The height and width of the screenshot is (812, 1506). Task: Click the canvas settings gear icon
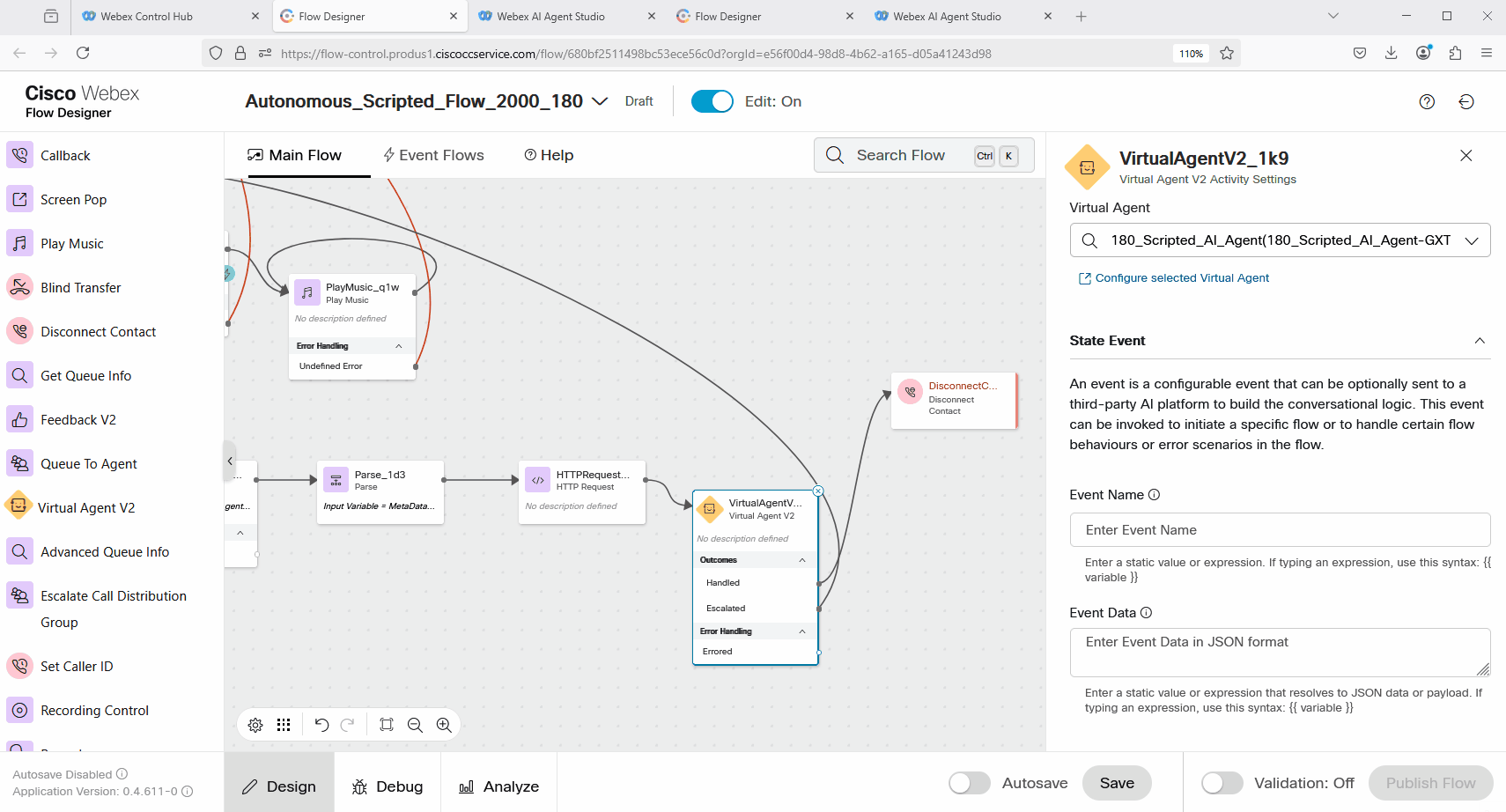click(255, 725)
